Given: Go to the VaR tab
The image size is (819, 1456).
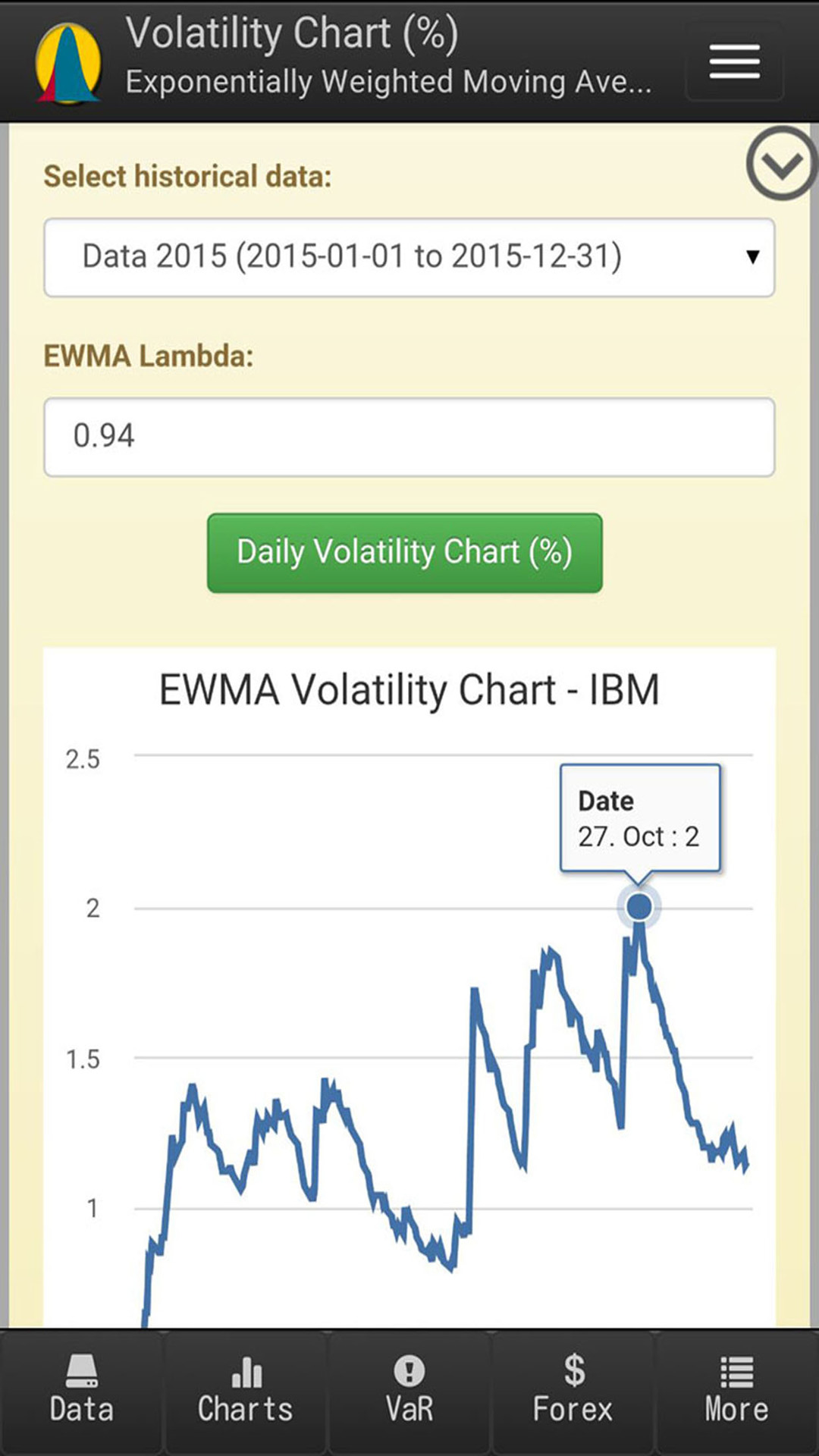Looking at the screenshot, I should pyautogui.click(x=409, y=1392).
